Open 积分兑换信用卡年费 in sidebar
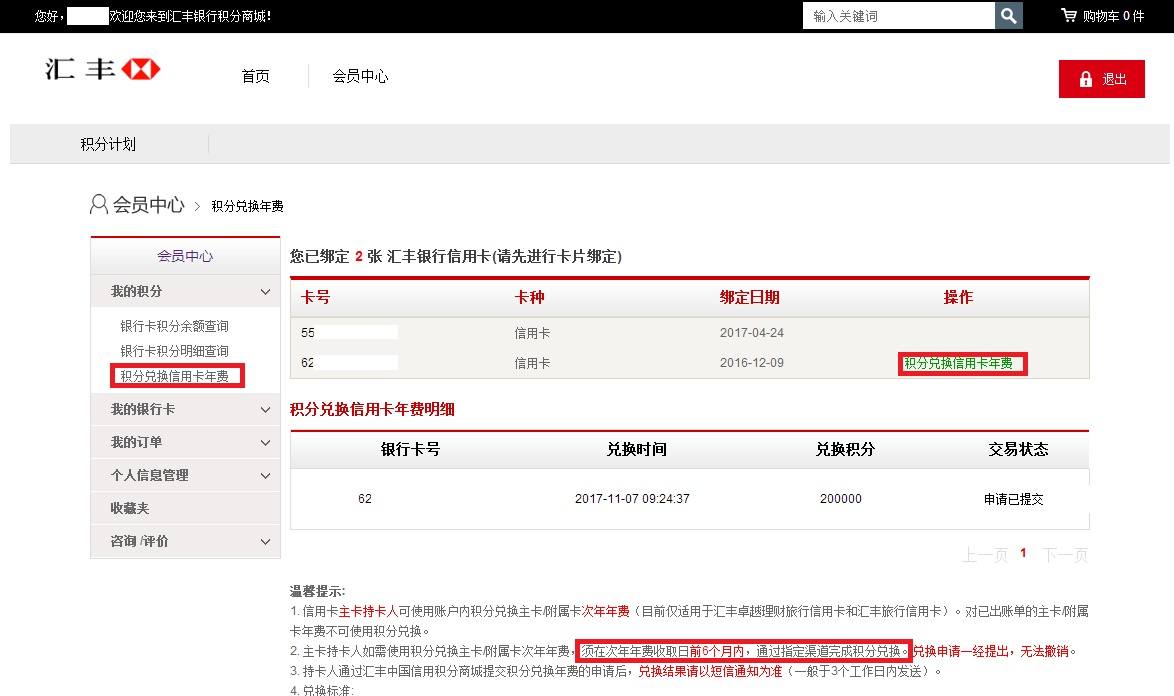The width and height of the screenshot is (1174, 696). (174, 376)
